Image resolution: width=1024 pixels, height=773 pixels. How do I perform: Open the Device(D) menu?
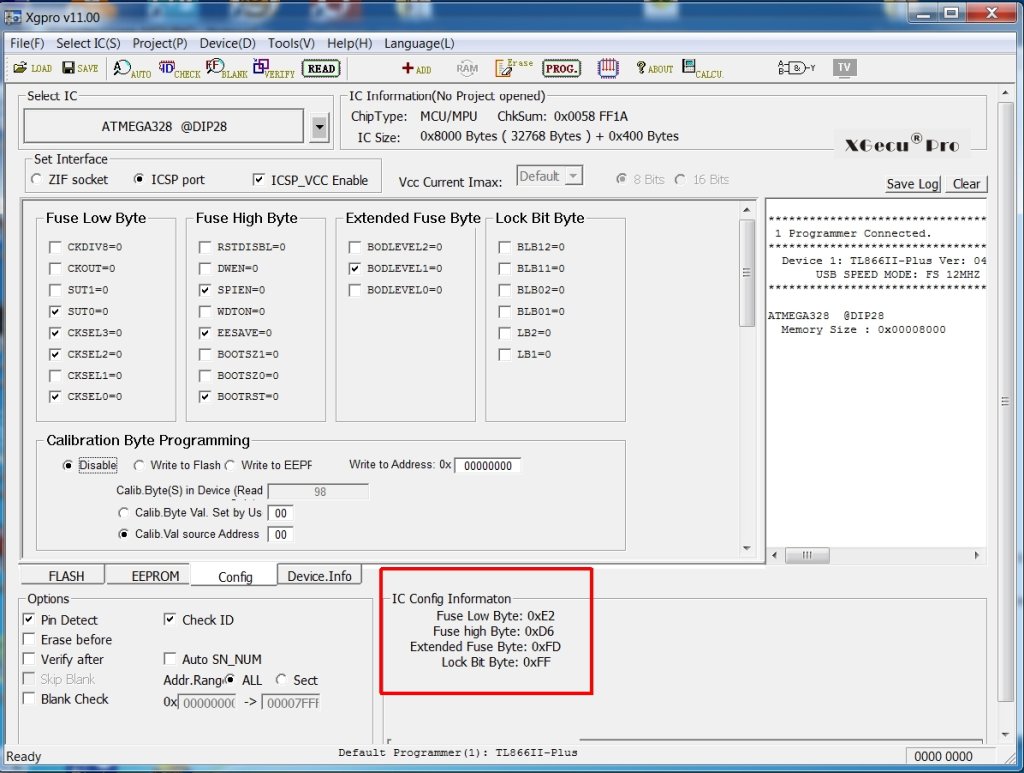(227, 43)
